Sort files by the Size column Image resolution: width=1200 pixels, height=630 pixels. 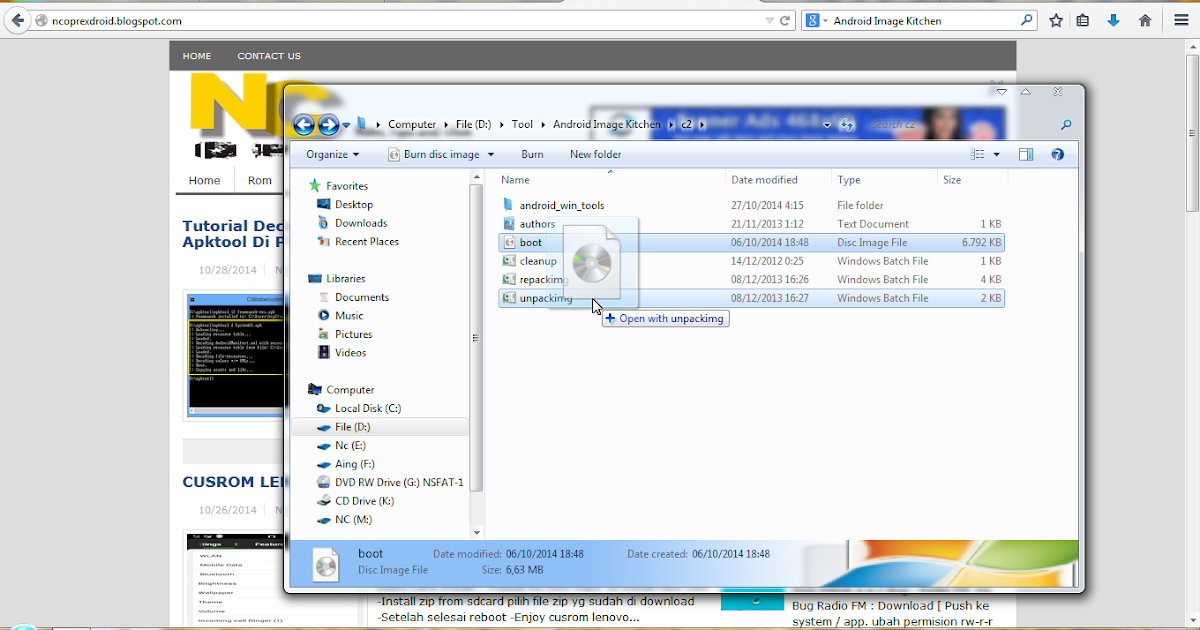tap(952, 180)
